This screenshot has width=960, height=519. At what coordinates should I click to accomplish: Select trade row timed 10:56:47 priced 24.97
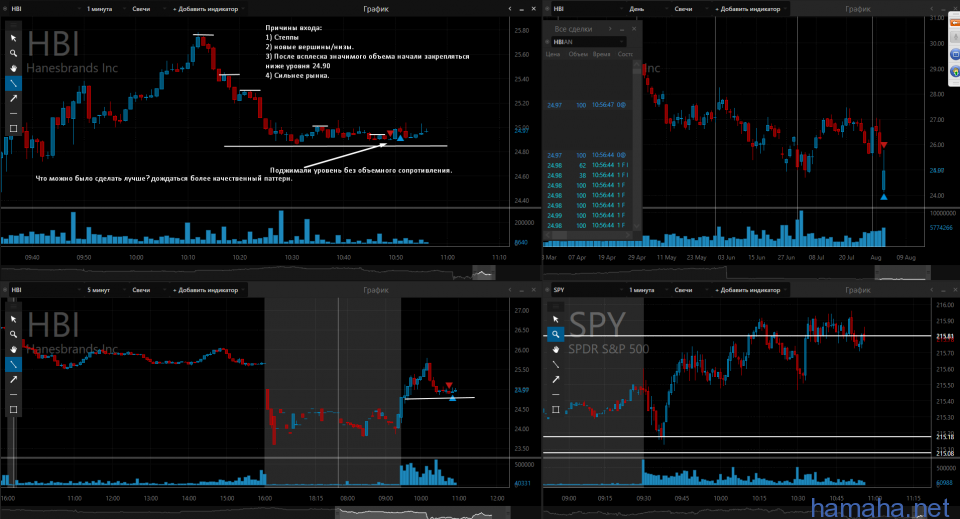click(587, 105)
